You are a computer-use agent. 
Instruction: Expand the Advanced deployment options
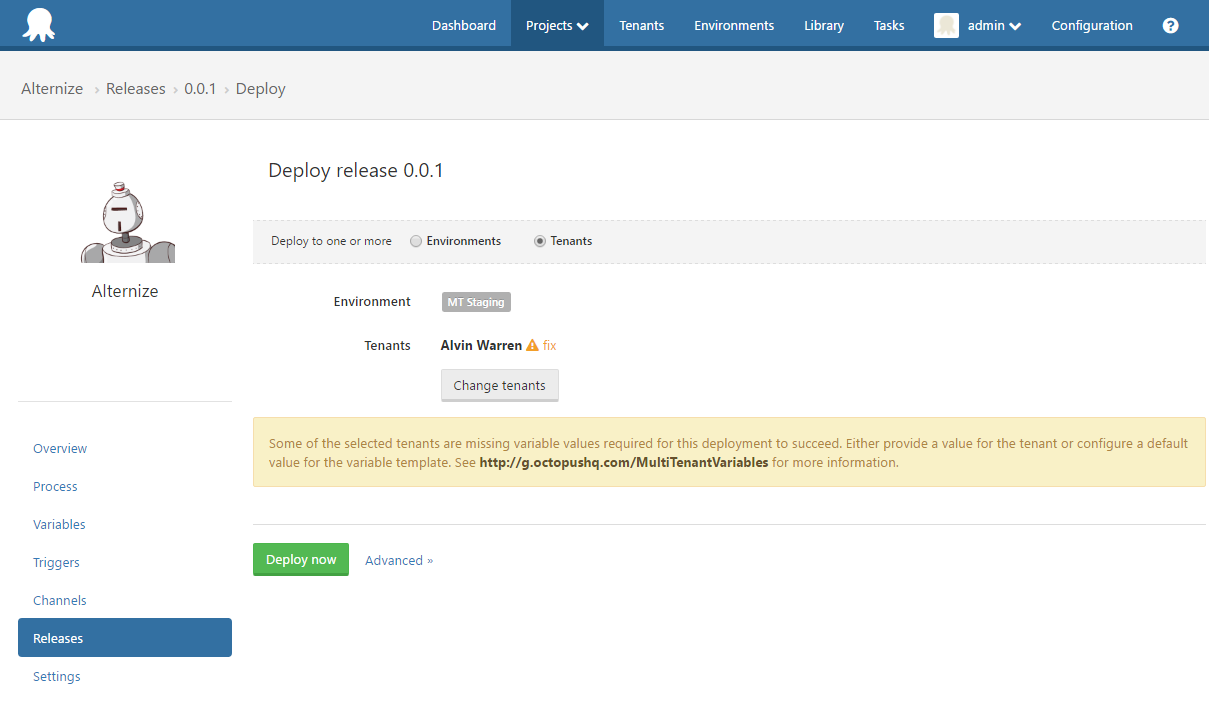pos(398,560)
